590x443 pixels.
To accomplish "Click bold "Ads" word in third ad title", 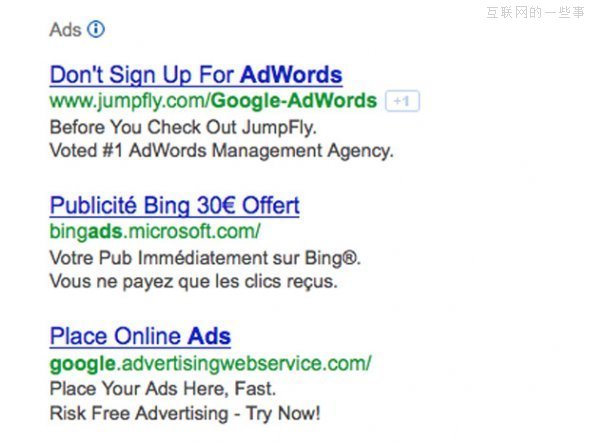I will click(209, 336).
